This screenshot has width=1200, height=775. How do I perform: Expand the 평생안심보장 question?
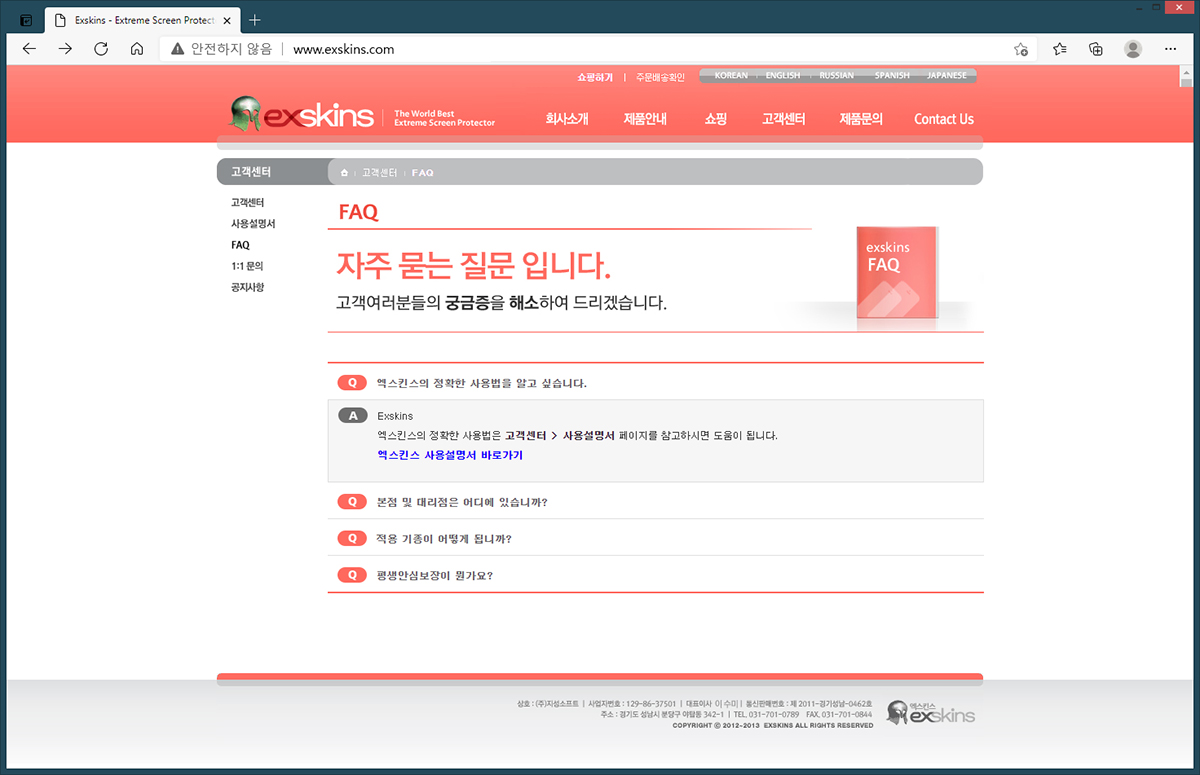coord(434,575)
